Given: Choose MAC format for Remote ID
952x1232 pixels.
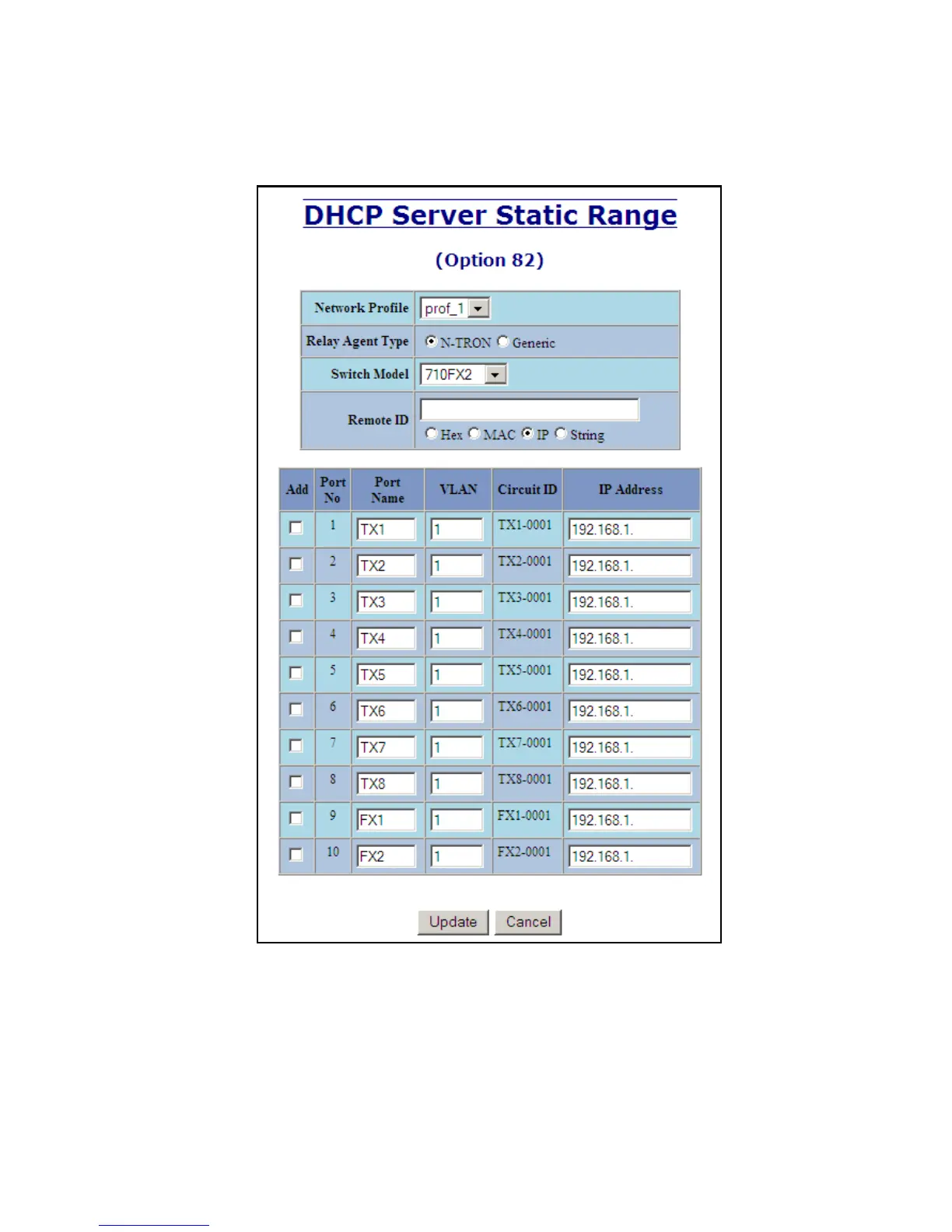Looking at the screenshot, I should 474,433.
